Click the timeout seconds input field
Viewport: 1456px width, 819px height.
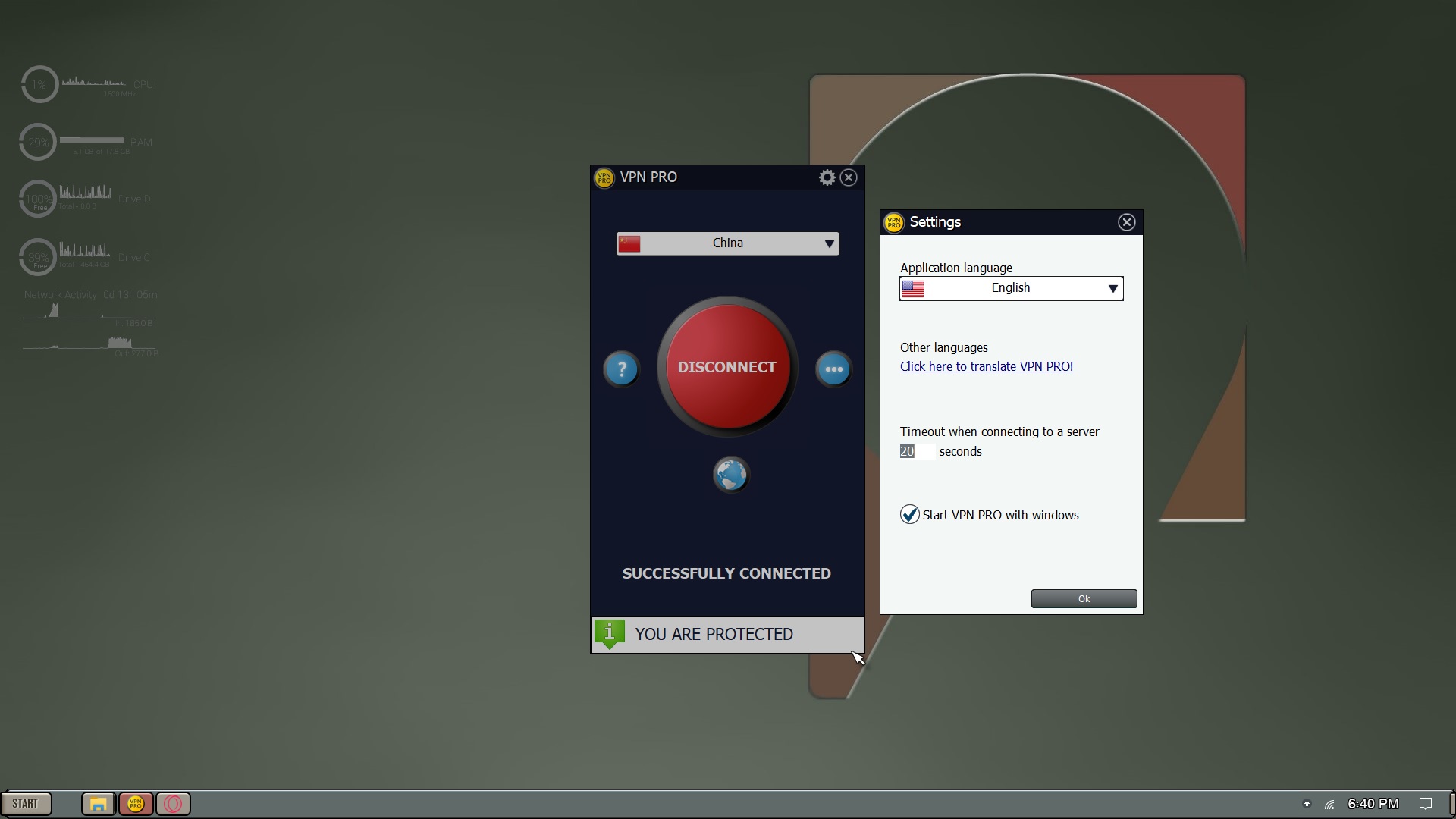pyautogui.click(x=917, y=451)
